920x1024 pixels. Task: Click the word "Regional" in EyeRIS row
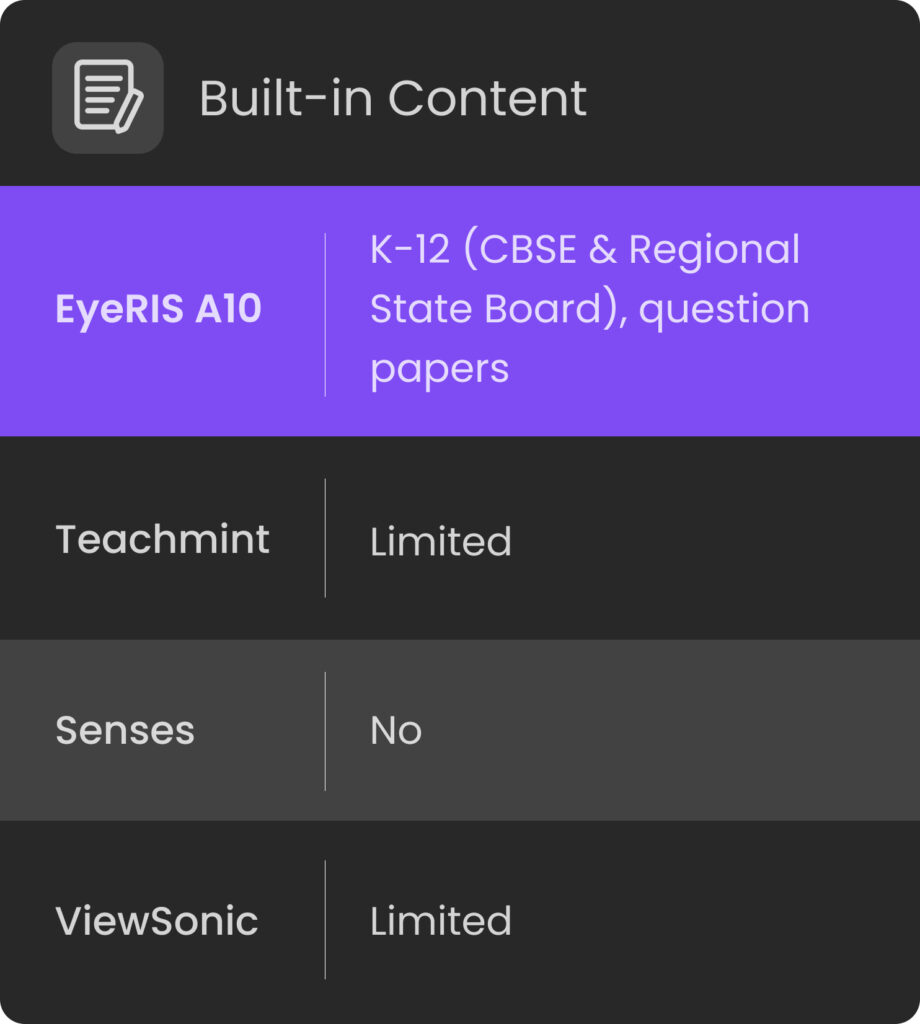point(714,250)
